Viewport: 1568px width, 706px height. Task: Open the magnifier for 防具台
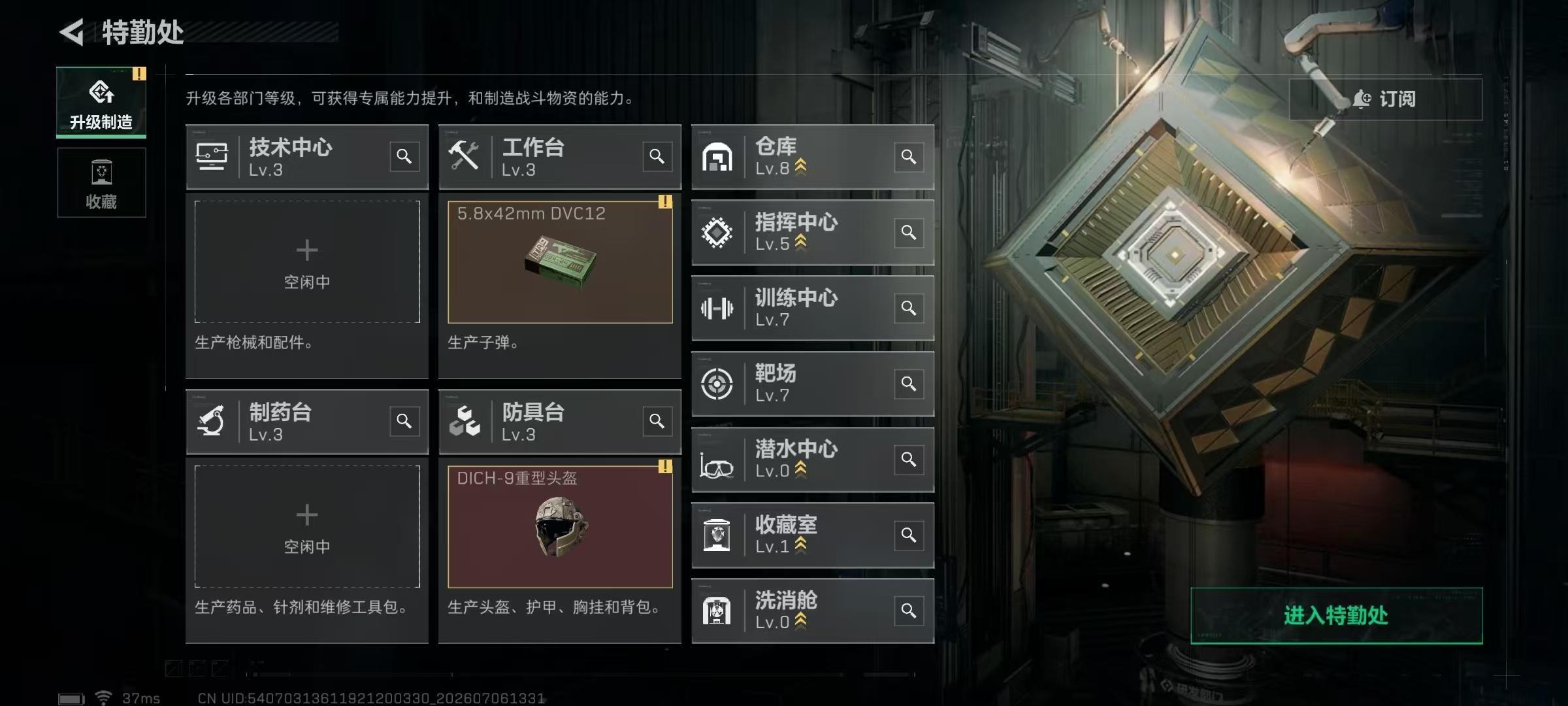click(x=657, y=422)
